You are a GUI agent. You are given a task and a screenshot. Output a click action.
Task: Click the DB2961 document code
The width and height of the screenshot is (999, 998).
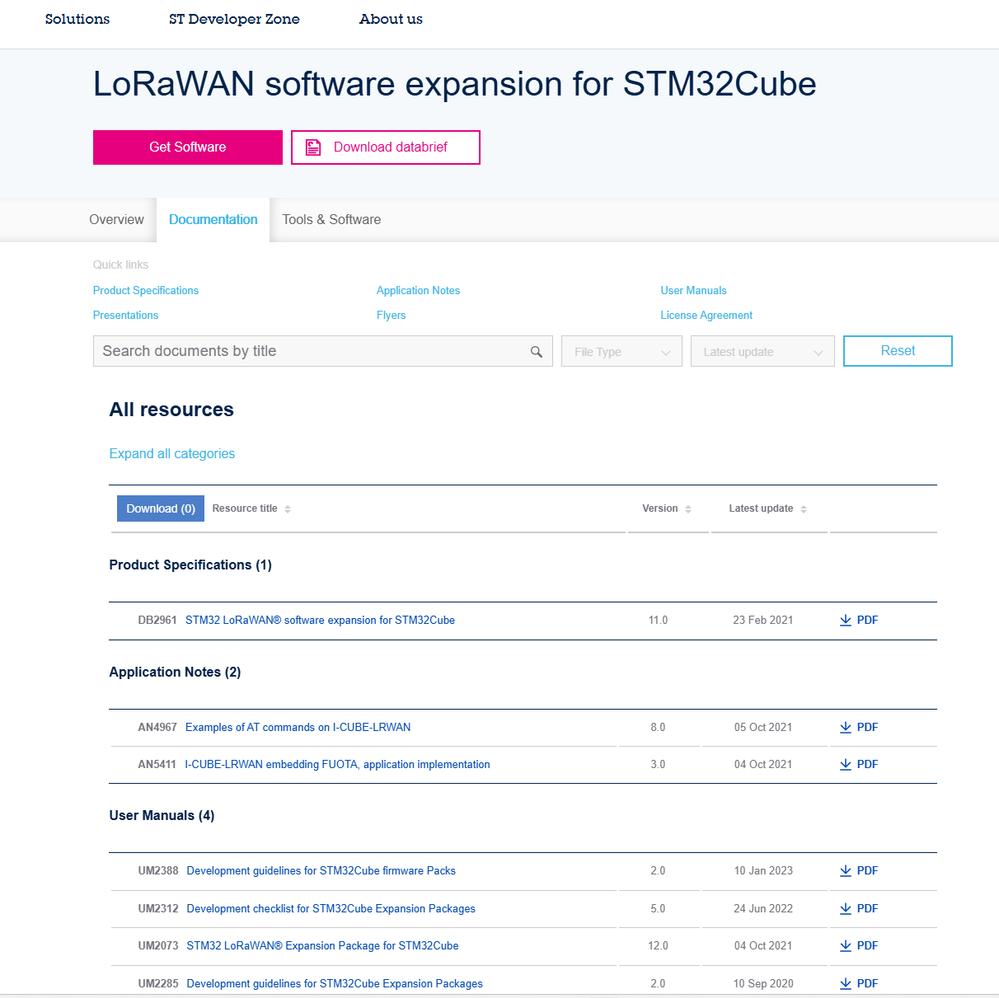click(x=157, y=620)
